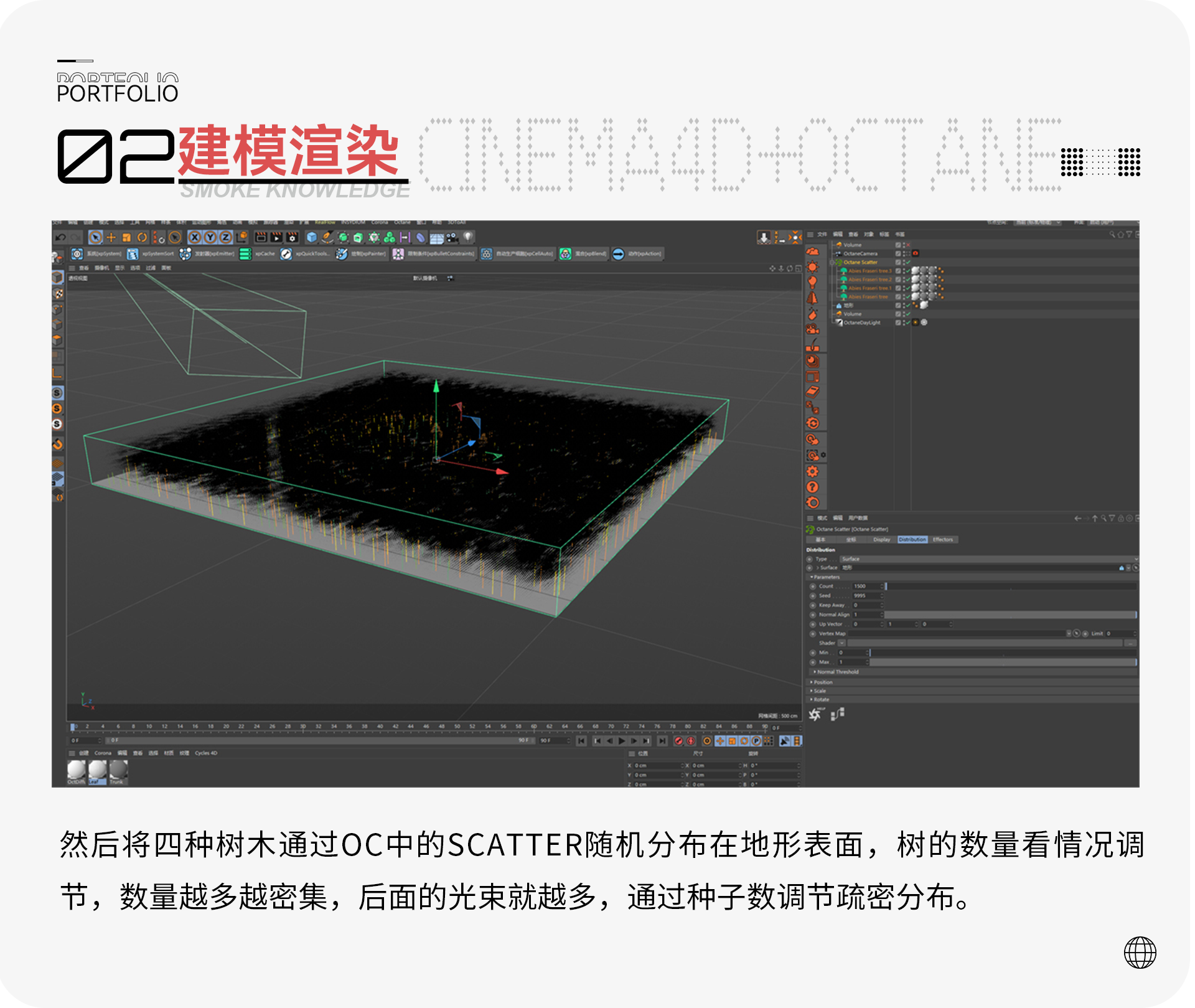Expand the Normal Threshold section
This screenshot has width=1195, height=1008.
coord(838,672)
